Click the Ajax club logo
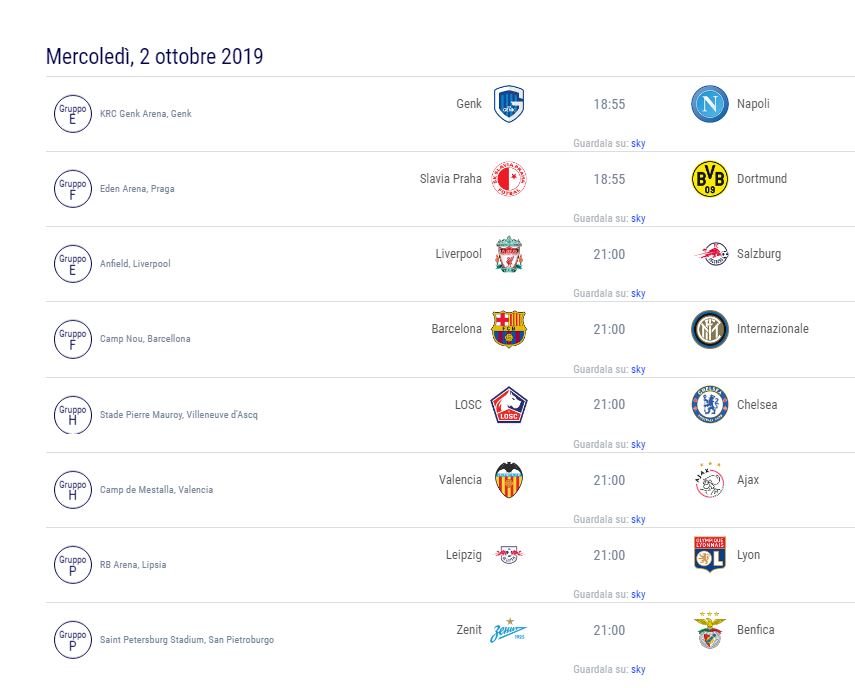 709,480
